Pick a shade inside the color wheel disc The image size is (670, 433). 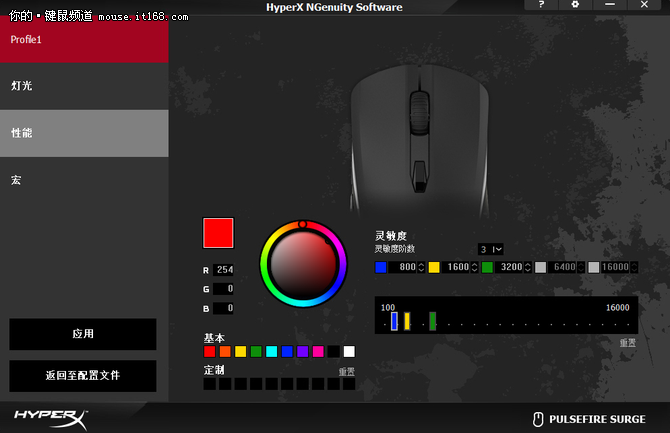point(303,264)
